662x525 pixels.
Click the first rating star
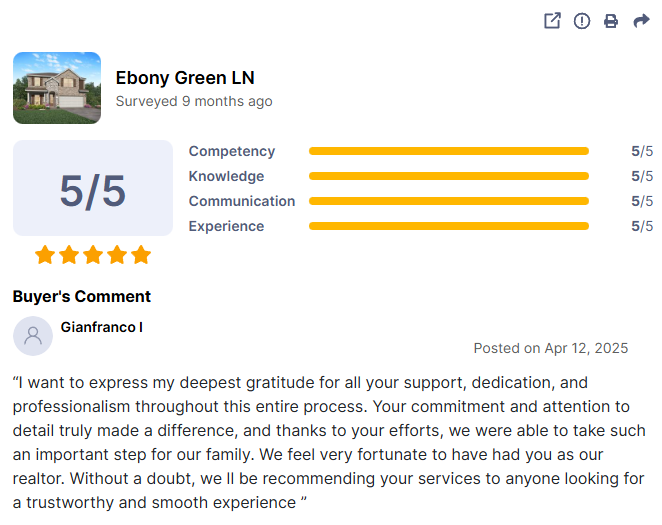pyautogui.click(x=45, y=255)
